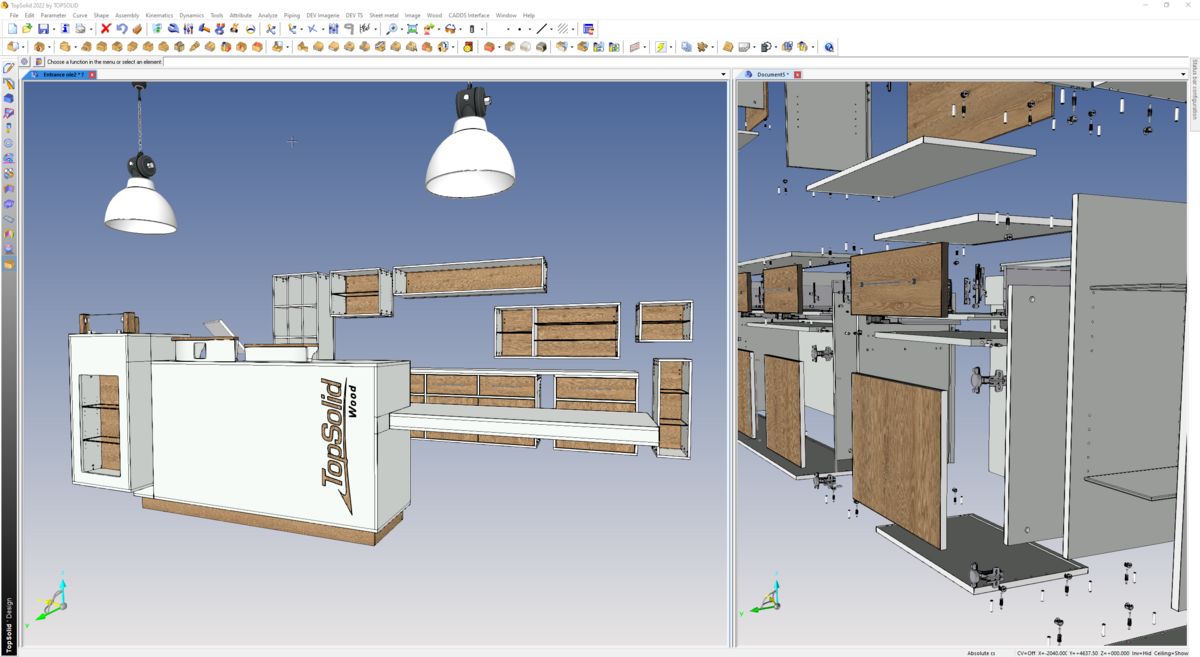Open the Sheet metal menu
The image size is (1200, 657).
click(x=384, y=15)
